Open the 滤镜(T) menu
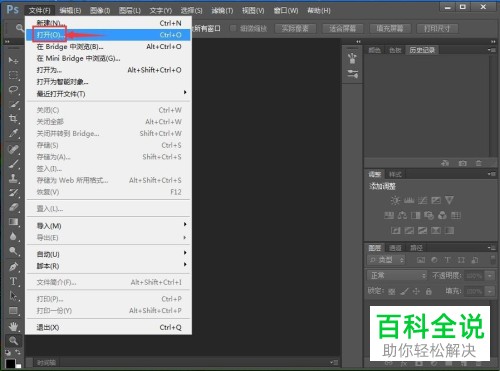This screenshot has width=500, height=371. pos(222,11)
